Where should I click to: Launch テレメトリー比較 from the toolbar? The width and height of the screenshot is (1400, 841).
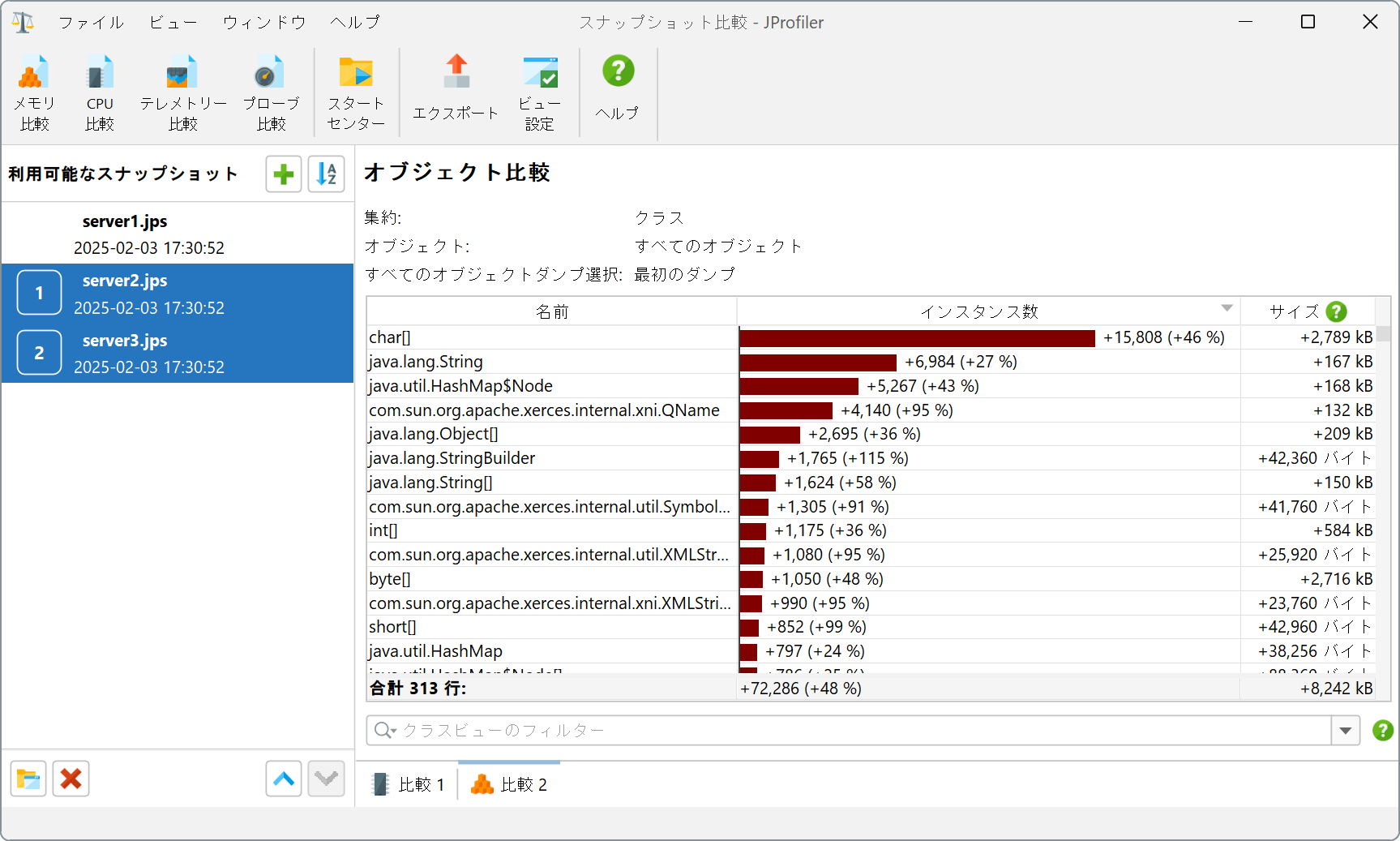(183, 92)
